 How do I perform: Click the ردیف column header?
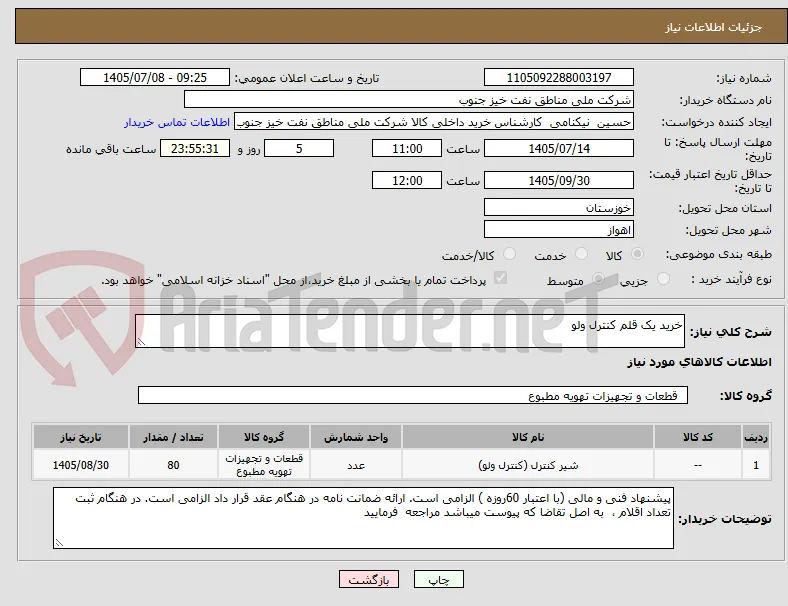755,437
